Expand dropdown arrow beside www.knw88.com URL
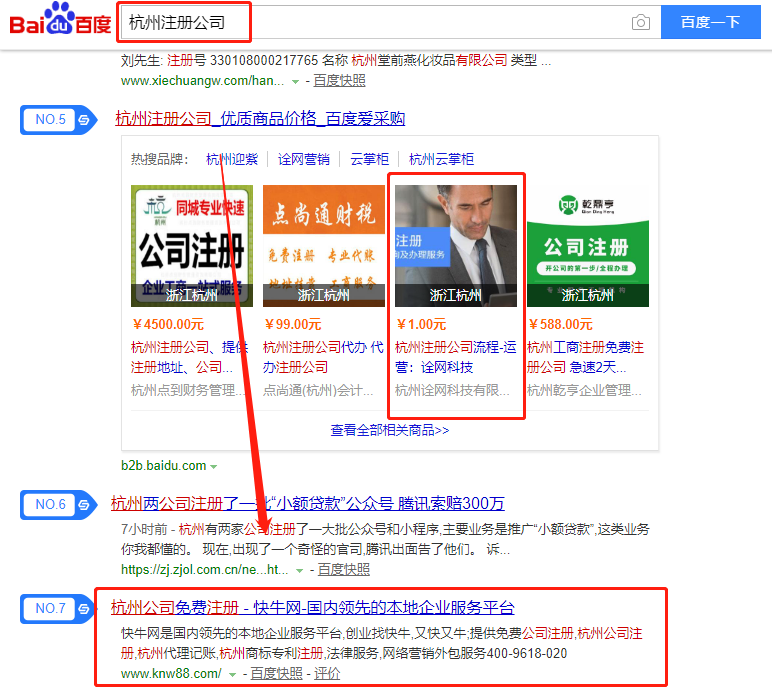Viewport: 772px width, 694px height. point(232,675)
